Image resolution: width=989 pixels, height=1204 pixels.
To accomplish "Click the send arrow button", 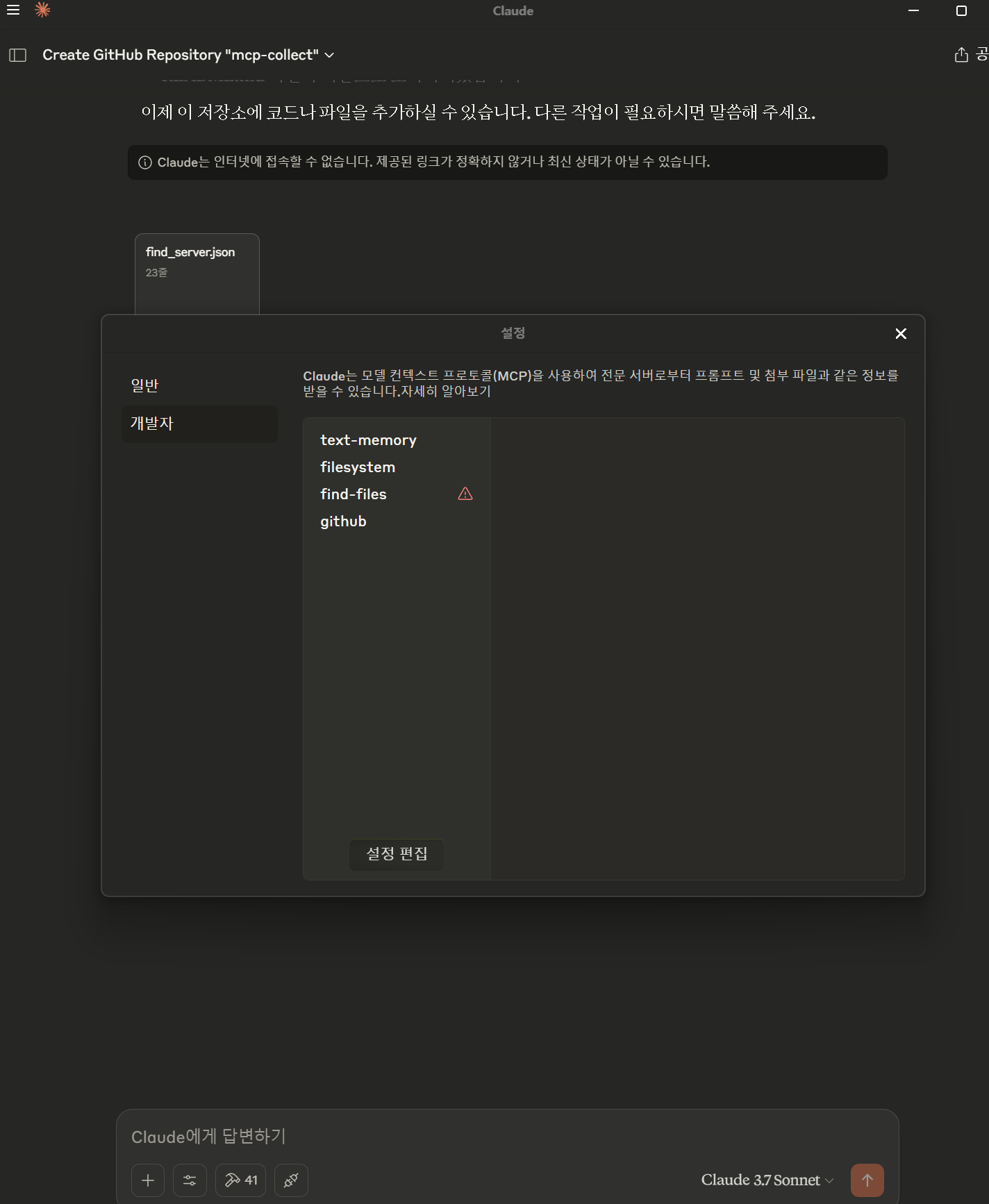I will point(867,1180).
